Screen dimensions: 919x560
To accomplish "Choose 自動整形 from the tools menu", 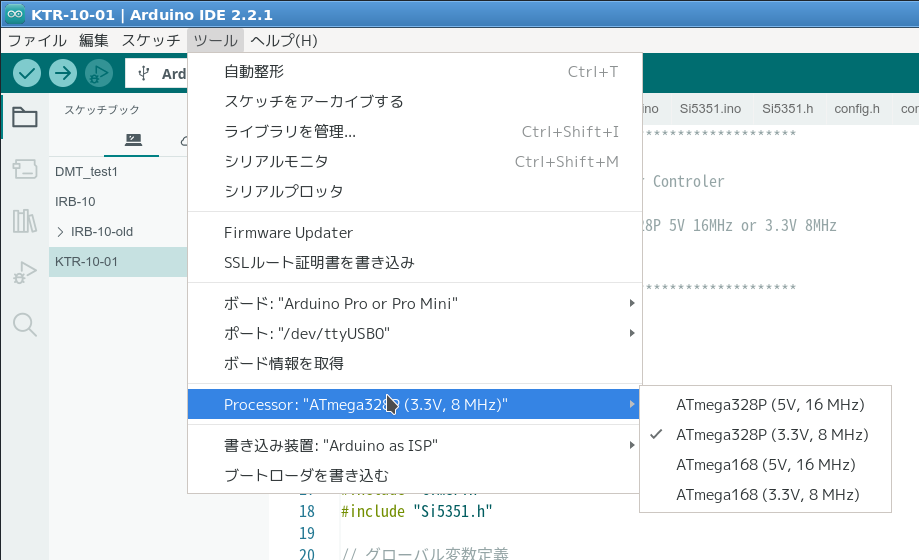I will (x=415, y=72).
